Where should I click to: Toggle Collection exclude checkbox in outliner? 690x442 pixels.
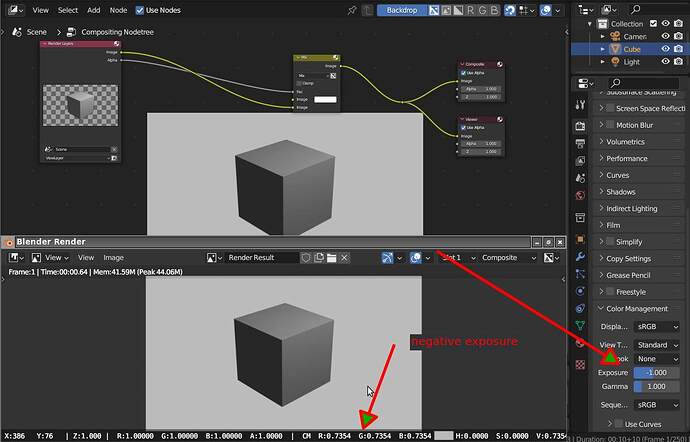(653, 23)
